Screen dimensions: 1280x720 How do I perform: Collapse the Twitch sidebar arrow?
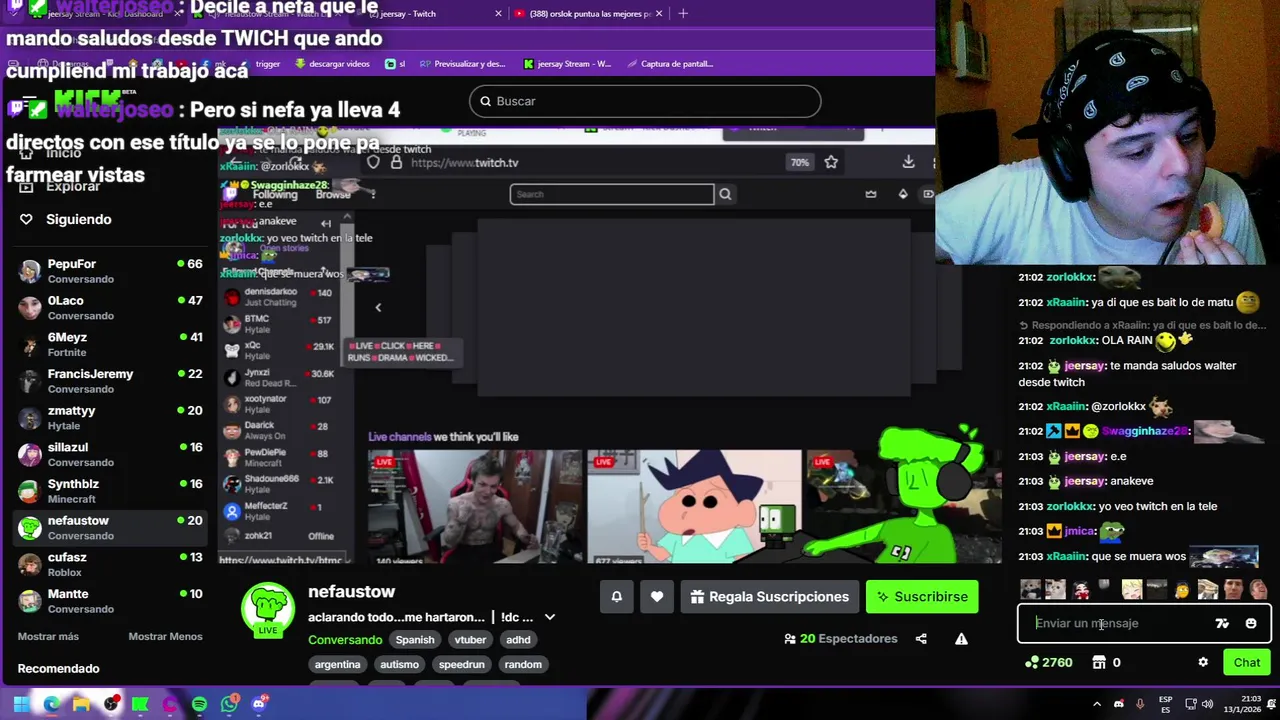326,223
